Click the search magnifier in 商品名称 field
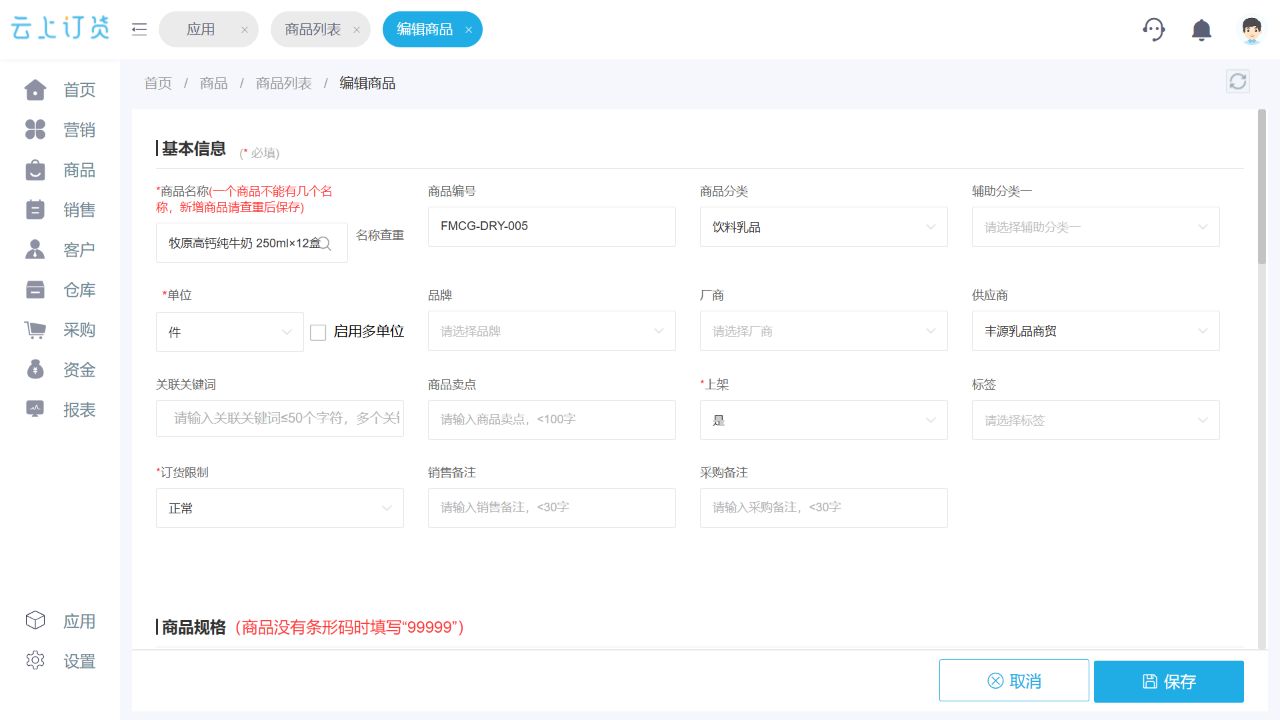1280x720 pixels. [x=324, y=243]
